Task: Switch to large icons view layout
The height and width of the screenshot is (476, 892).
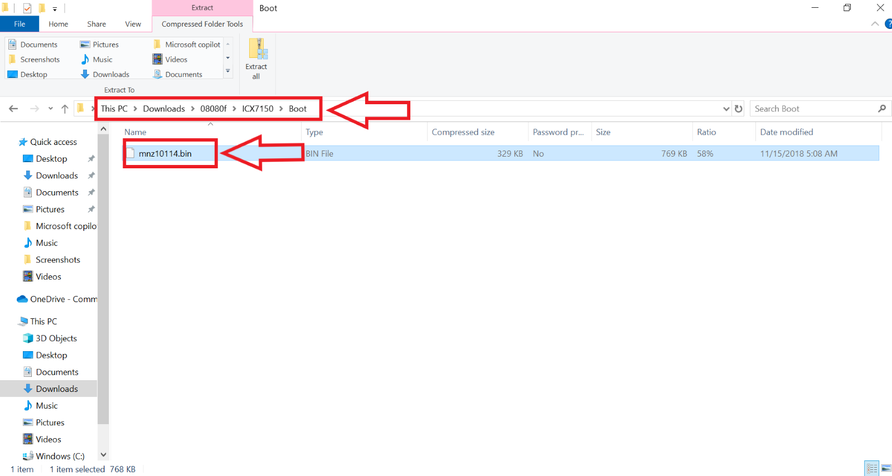Action: click(886, 468)
